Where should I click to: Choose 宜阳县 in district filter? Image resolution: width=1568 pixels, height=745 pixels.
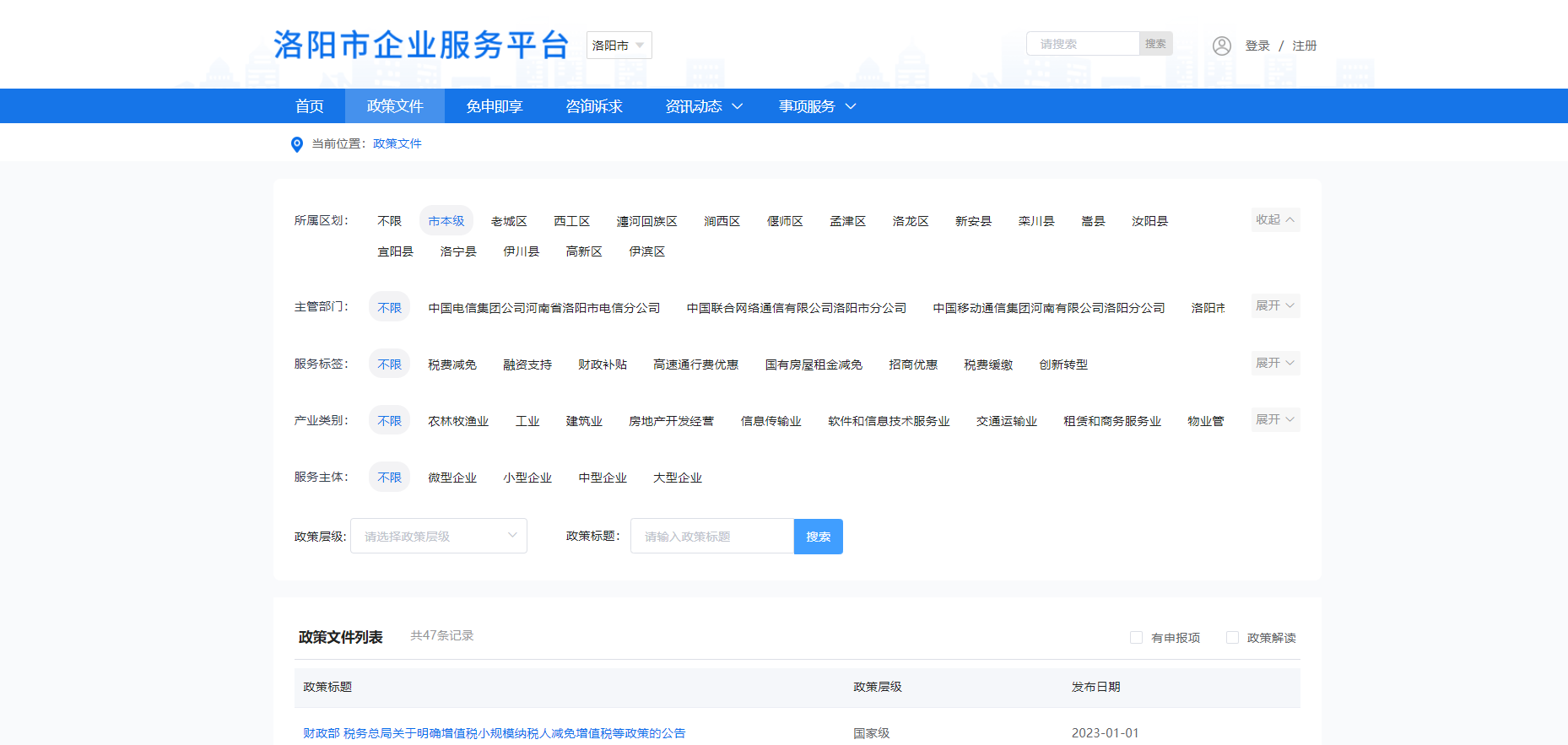click(395, 251)
